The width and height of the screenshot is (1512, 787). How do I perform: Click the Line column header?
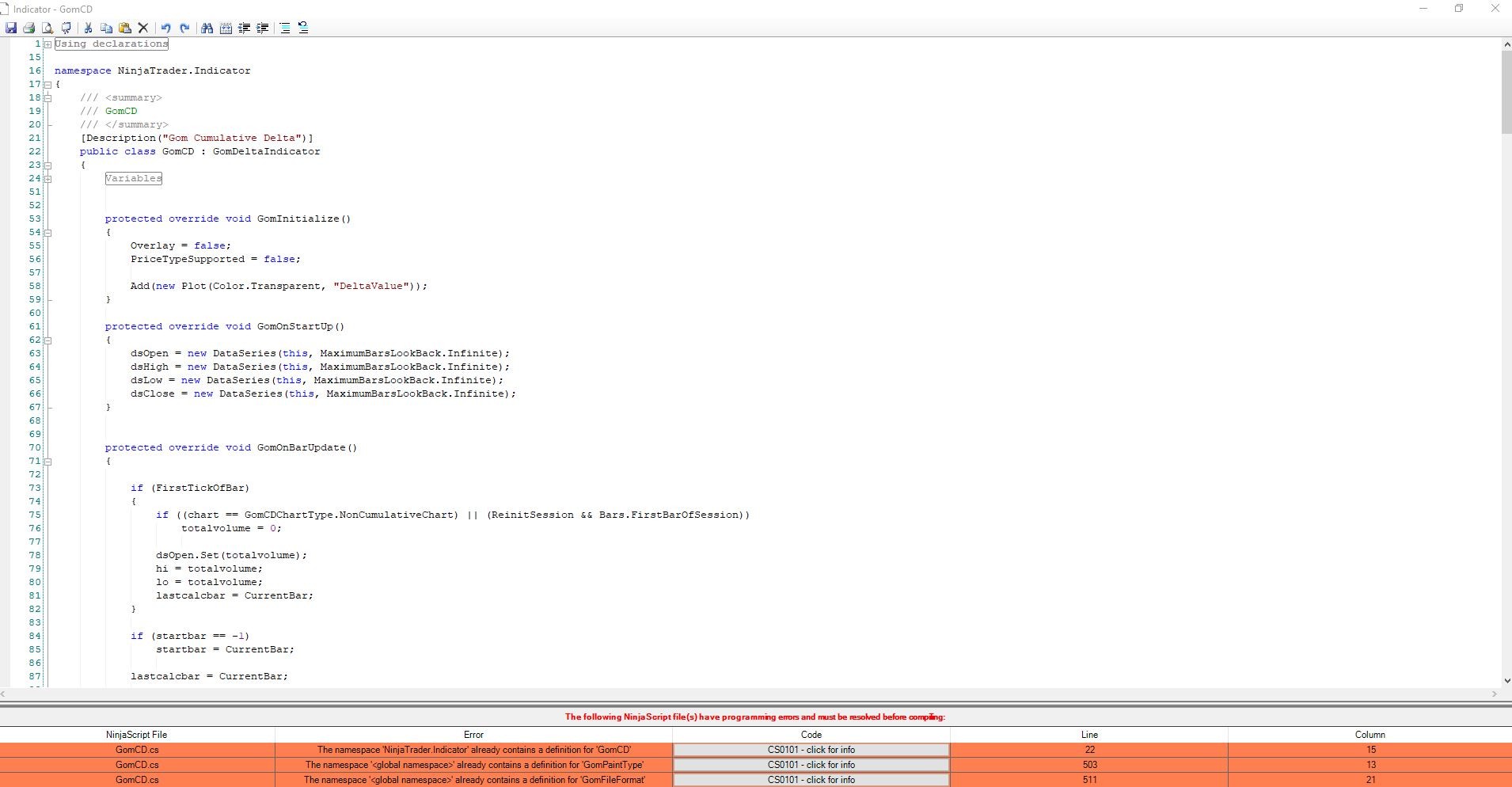coord(1089,735)
